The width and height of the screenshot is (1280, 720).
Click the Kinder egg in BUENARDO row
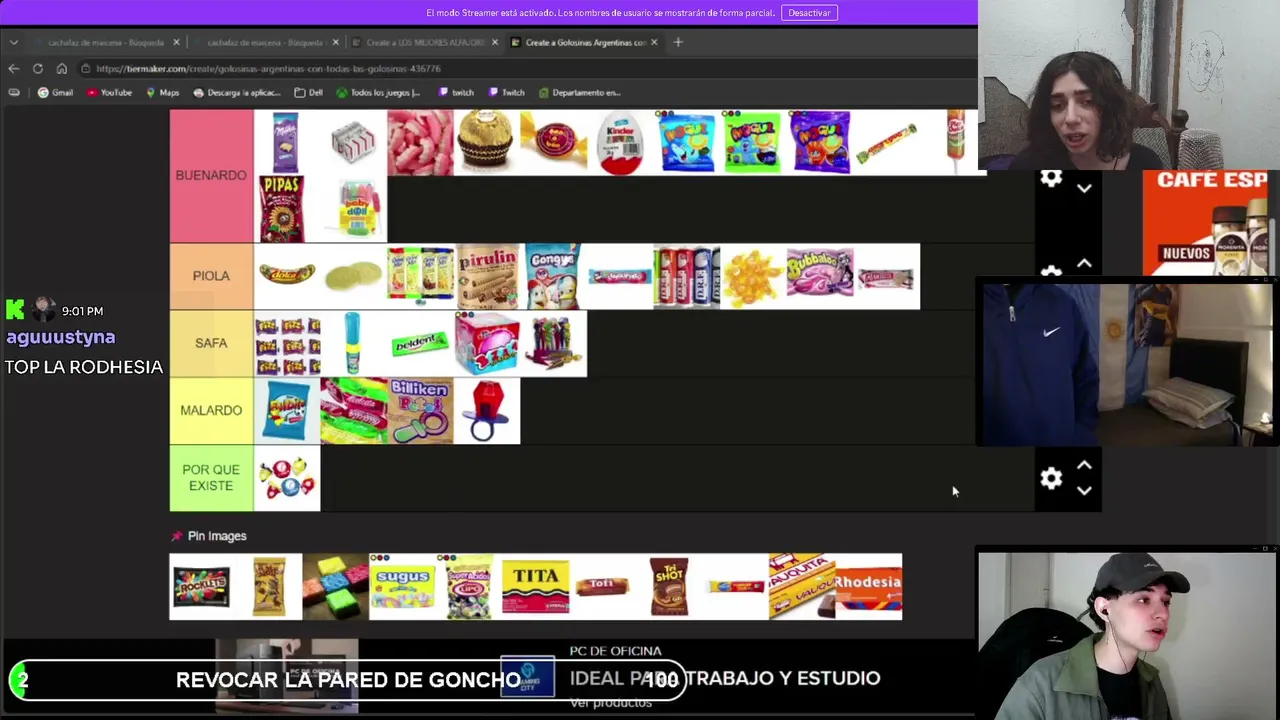620,142
